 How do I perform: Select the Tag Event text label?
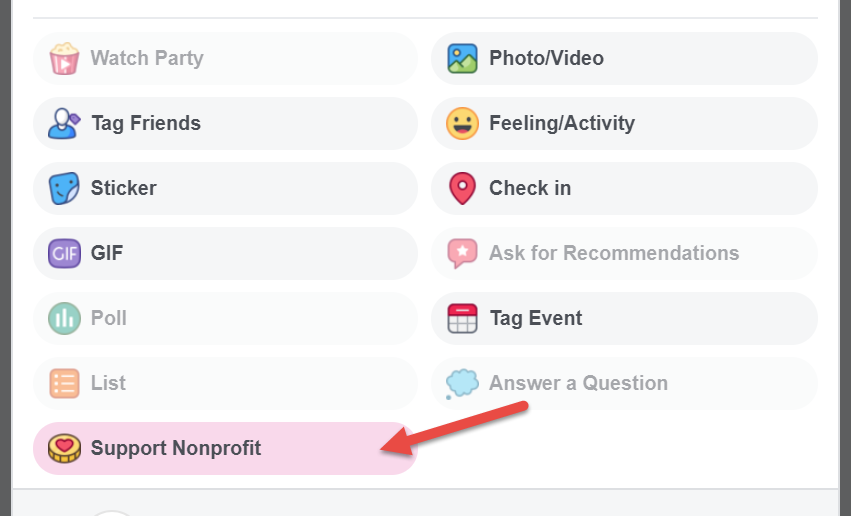coord(536,318)
